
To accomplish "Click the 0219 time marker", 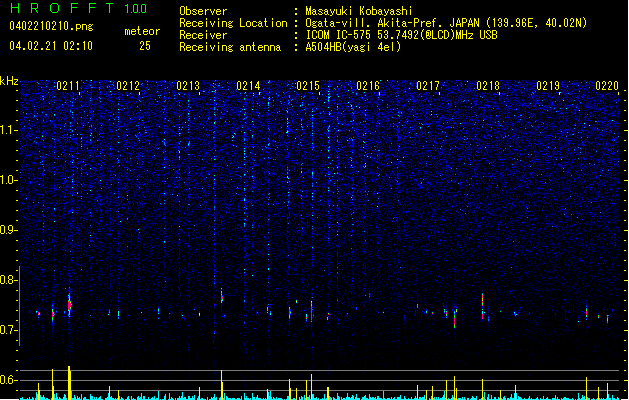I will pyautogui.click(x=548, y=86).
